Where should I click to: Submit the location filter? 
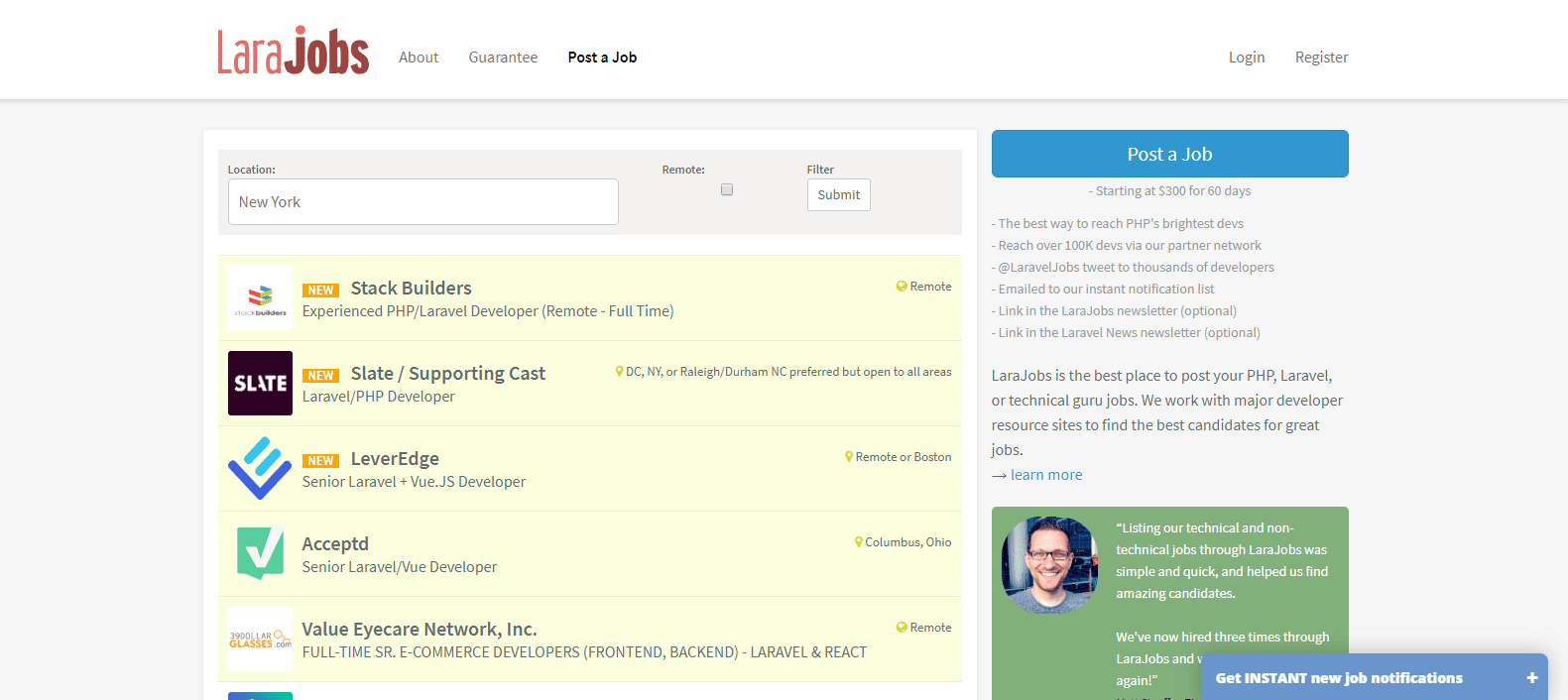pyautogui.click(x=839, y=194)
